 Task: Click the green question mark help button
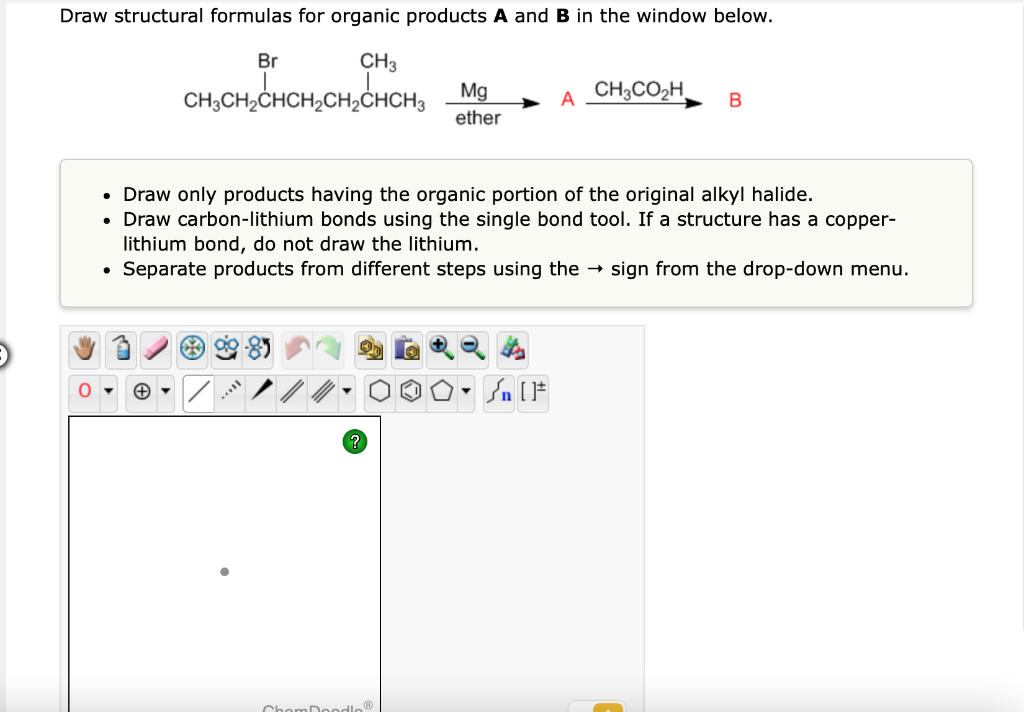[x=355, y=441]
